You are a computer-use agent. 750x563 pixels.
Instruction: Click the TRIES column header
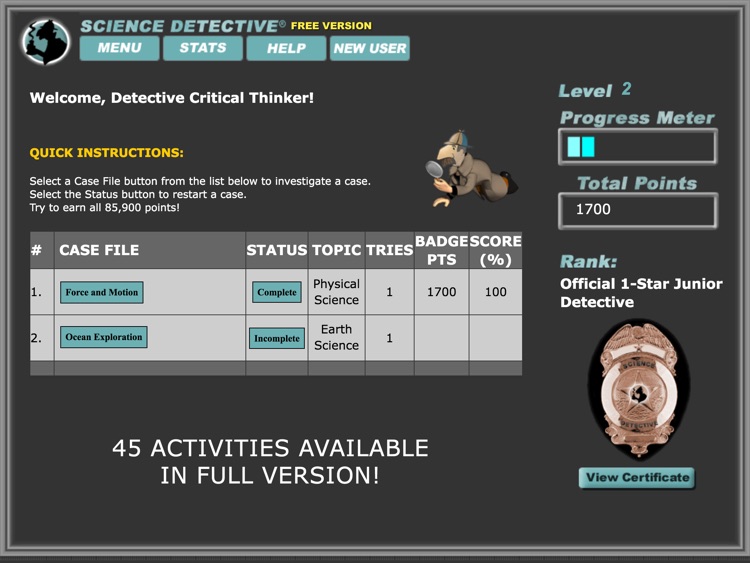tap(389, 250)
